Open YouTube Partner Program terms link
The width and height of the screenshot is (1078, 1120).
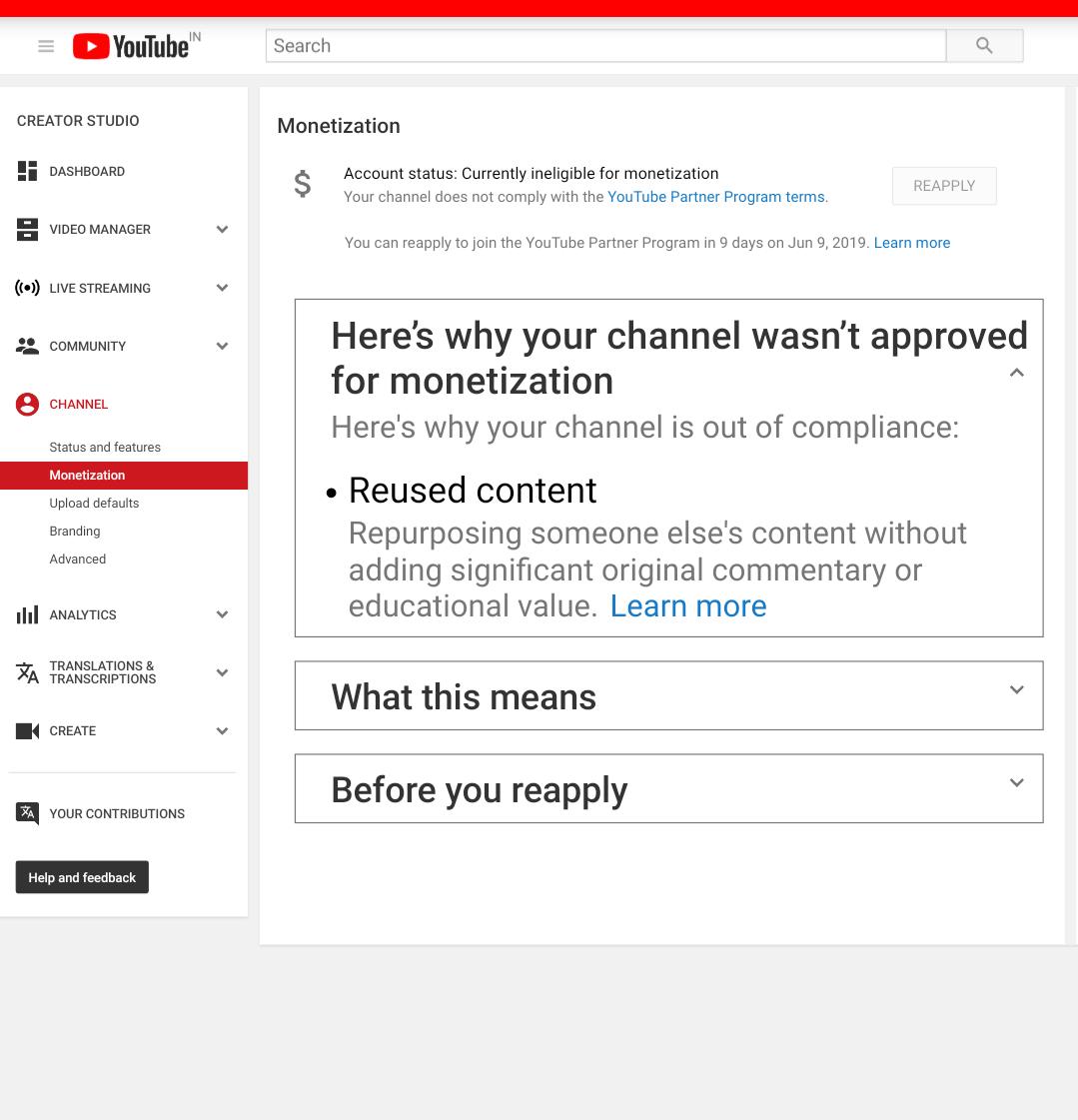pos(715,197)
